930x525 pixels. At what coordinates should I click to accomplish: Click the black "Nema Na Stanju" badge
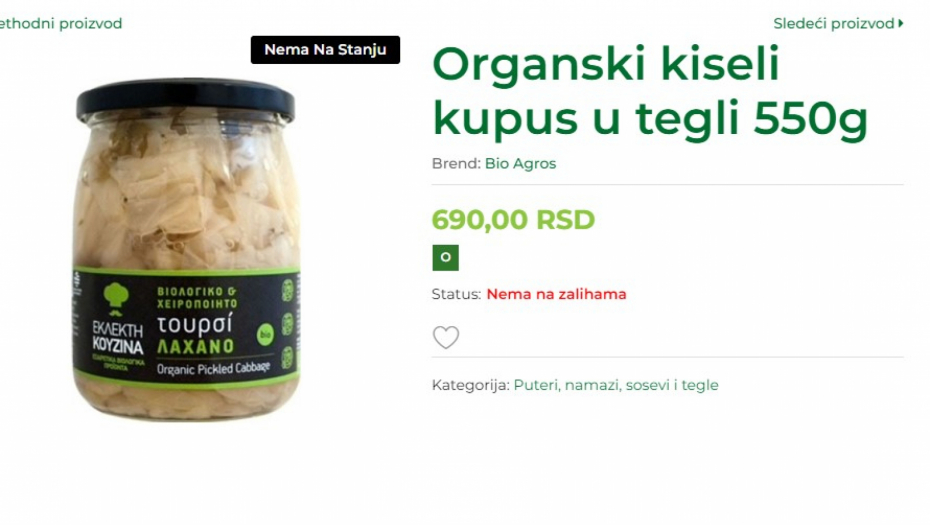tap(325, 49)
